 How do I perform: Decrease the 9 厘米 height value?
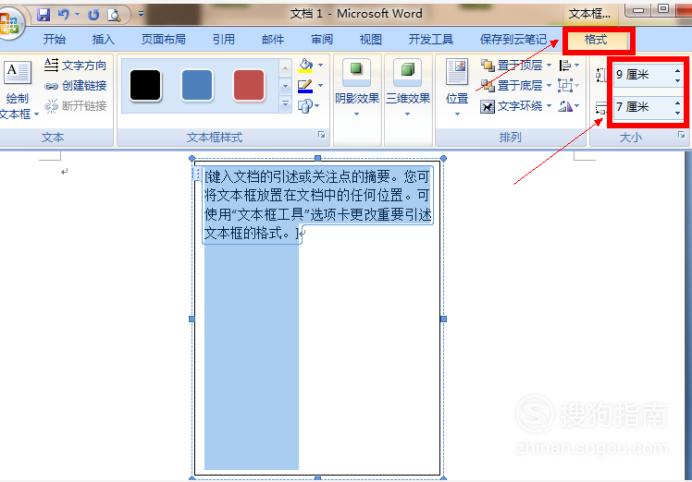click(677, 80)
